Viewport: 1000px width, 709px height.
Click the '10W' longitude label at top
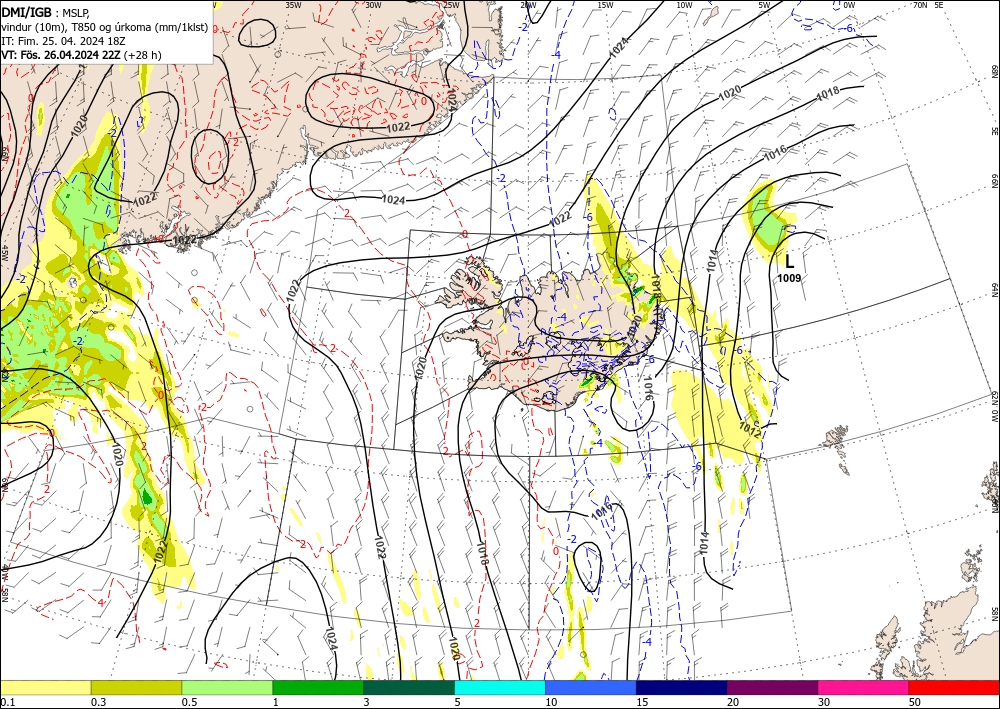684,5
